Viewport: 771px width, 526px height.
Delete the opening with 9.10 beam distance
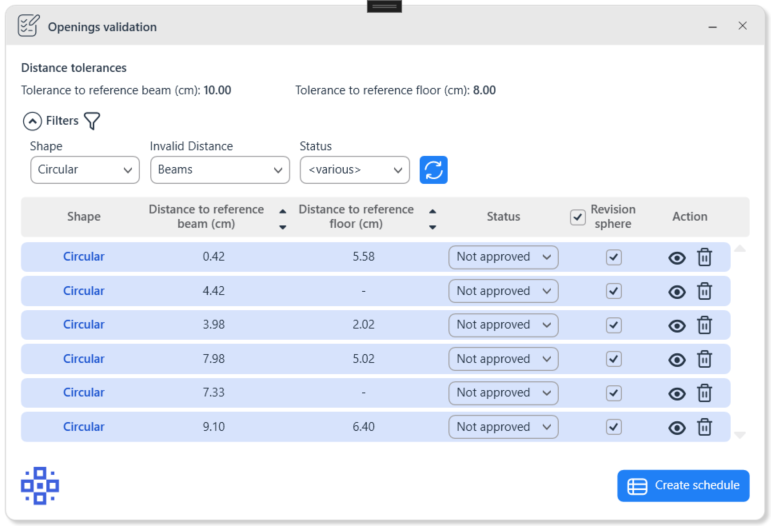[704, 427]
